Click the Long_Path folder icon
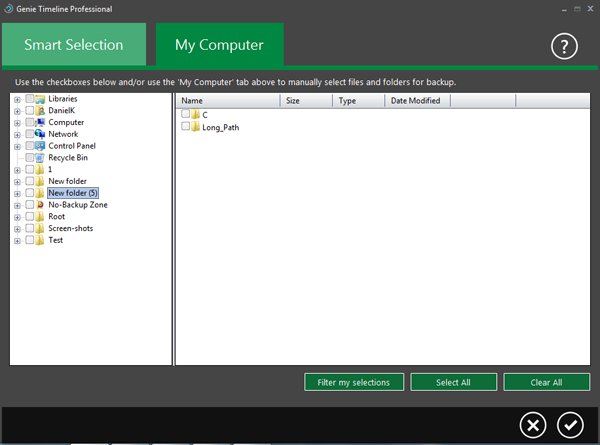The height and width of the screenshot is (445, 600). [x=196, y=127]
